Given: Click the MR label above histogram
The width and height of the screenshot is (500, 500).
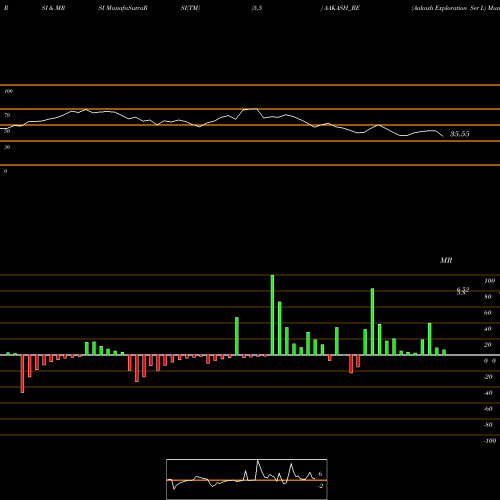Looking at the screenshot, I should coord(446,260).
